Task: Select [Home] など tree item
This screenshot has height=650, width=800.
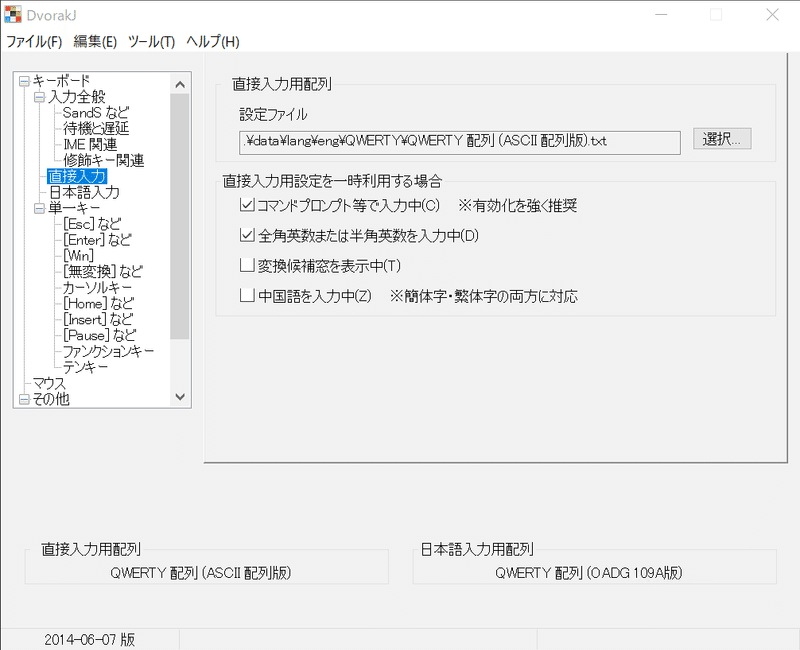Action: tap(98, 304)
